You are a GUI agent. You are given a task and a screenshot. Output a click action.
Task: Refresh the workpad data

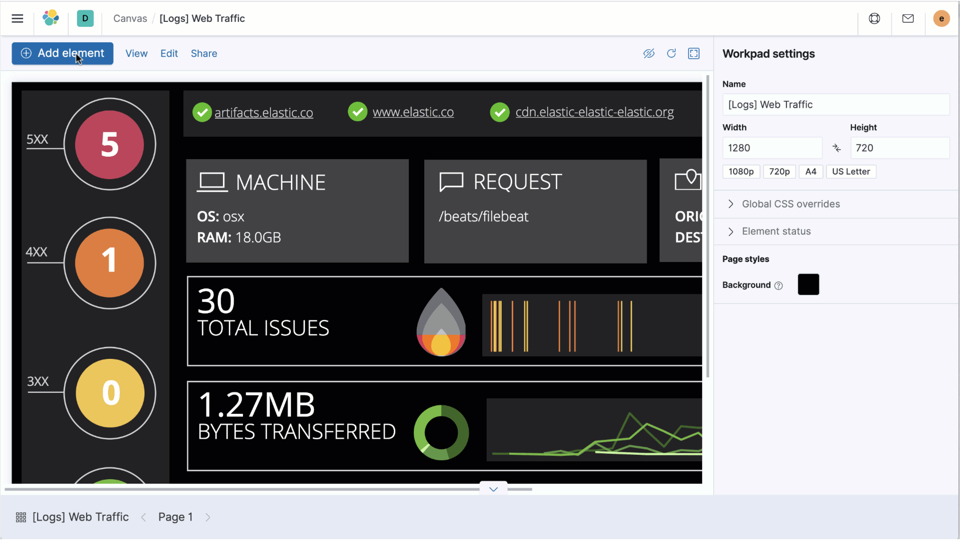click(671, 54)
